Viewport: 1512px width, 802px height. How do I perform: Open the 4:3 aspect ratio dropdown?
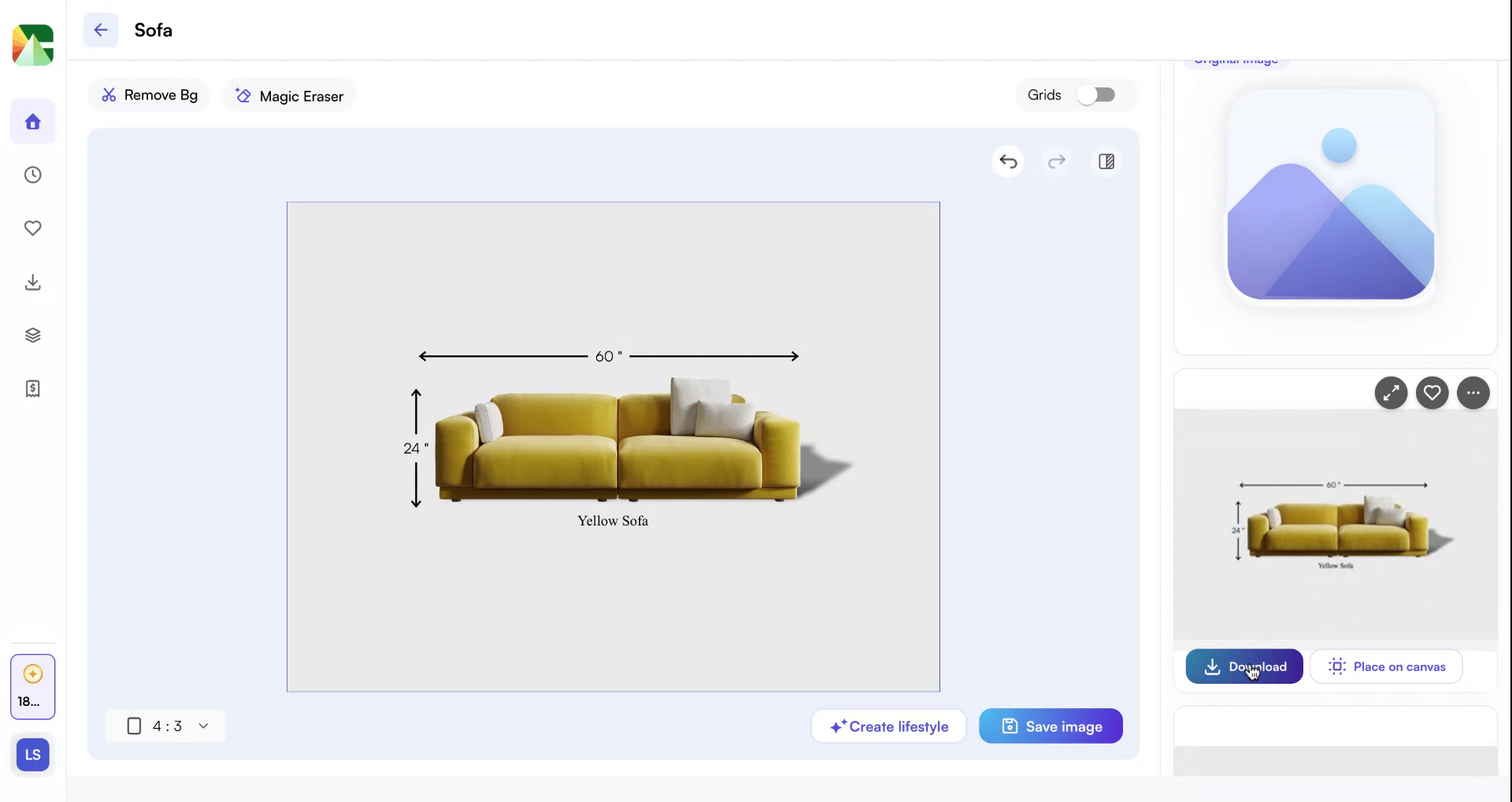[x=165, y=726]
